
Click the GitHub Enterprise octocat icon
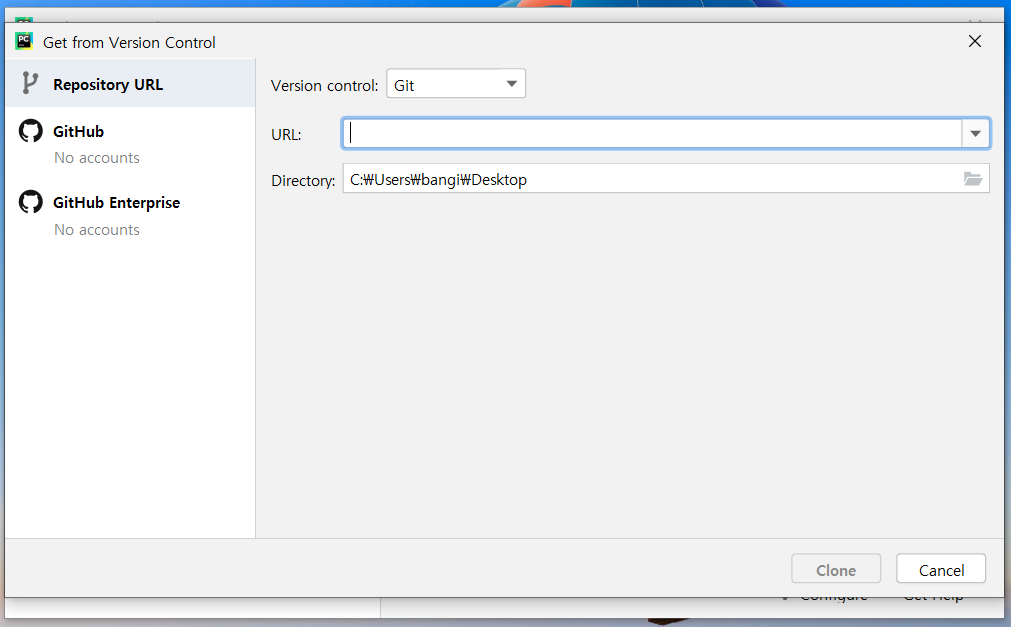(30, 202)
